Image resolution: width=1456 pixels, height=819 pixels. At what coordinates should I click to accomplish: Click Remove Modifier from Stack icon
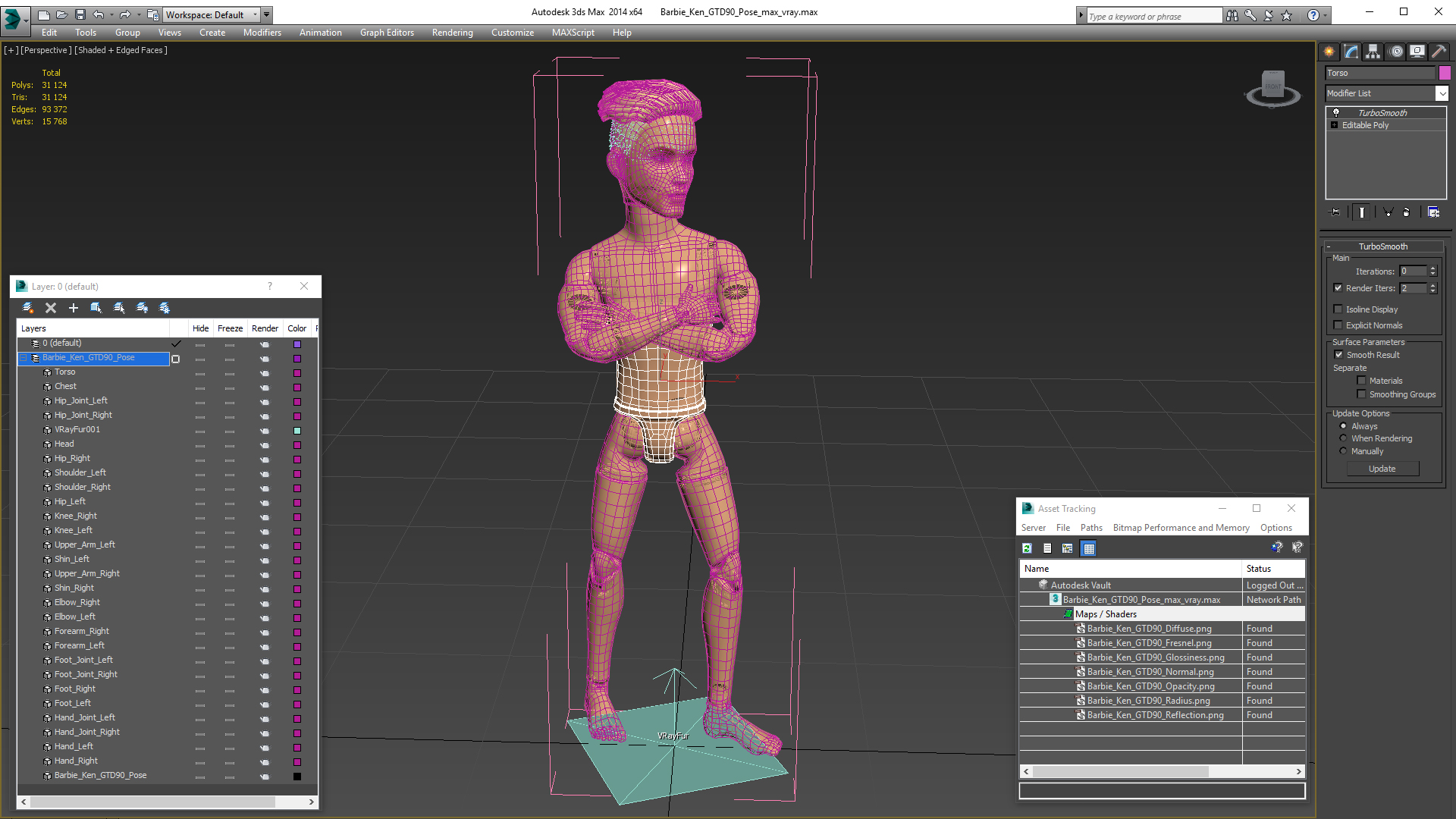tap(1407, 212)
